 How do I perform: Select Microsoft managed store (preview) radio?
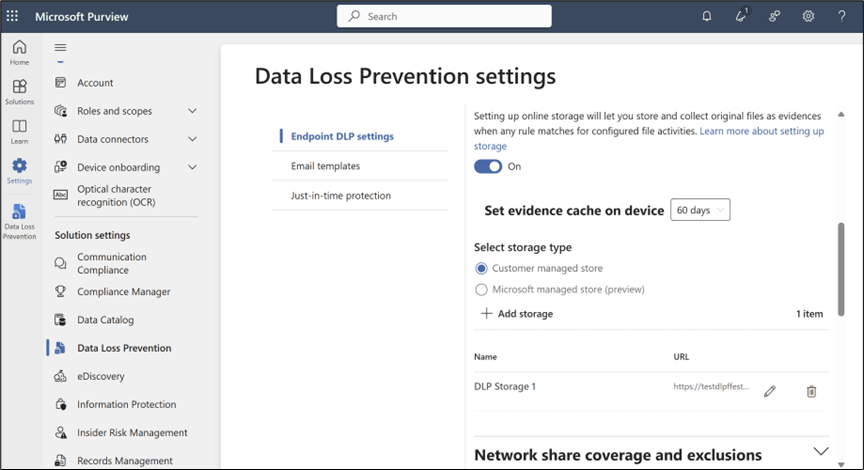(481, 289)
